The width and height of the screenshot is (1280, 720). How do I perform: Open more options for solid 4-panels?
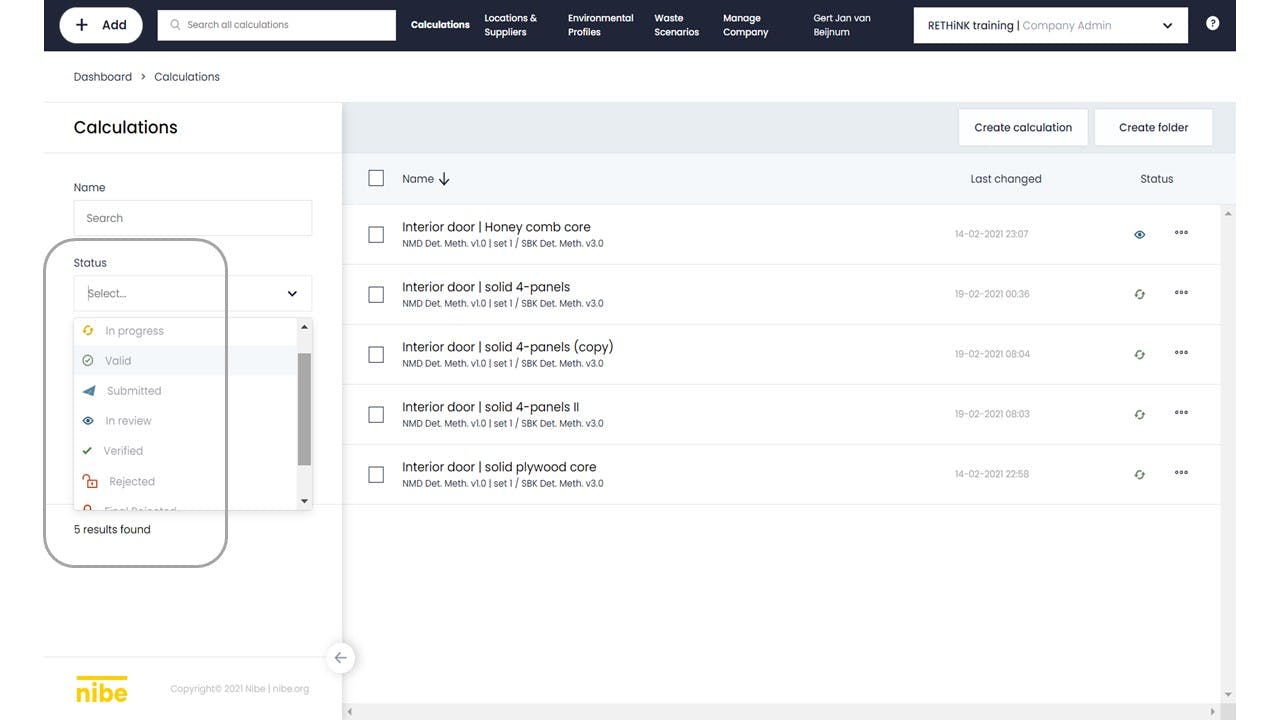1181,293
